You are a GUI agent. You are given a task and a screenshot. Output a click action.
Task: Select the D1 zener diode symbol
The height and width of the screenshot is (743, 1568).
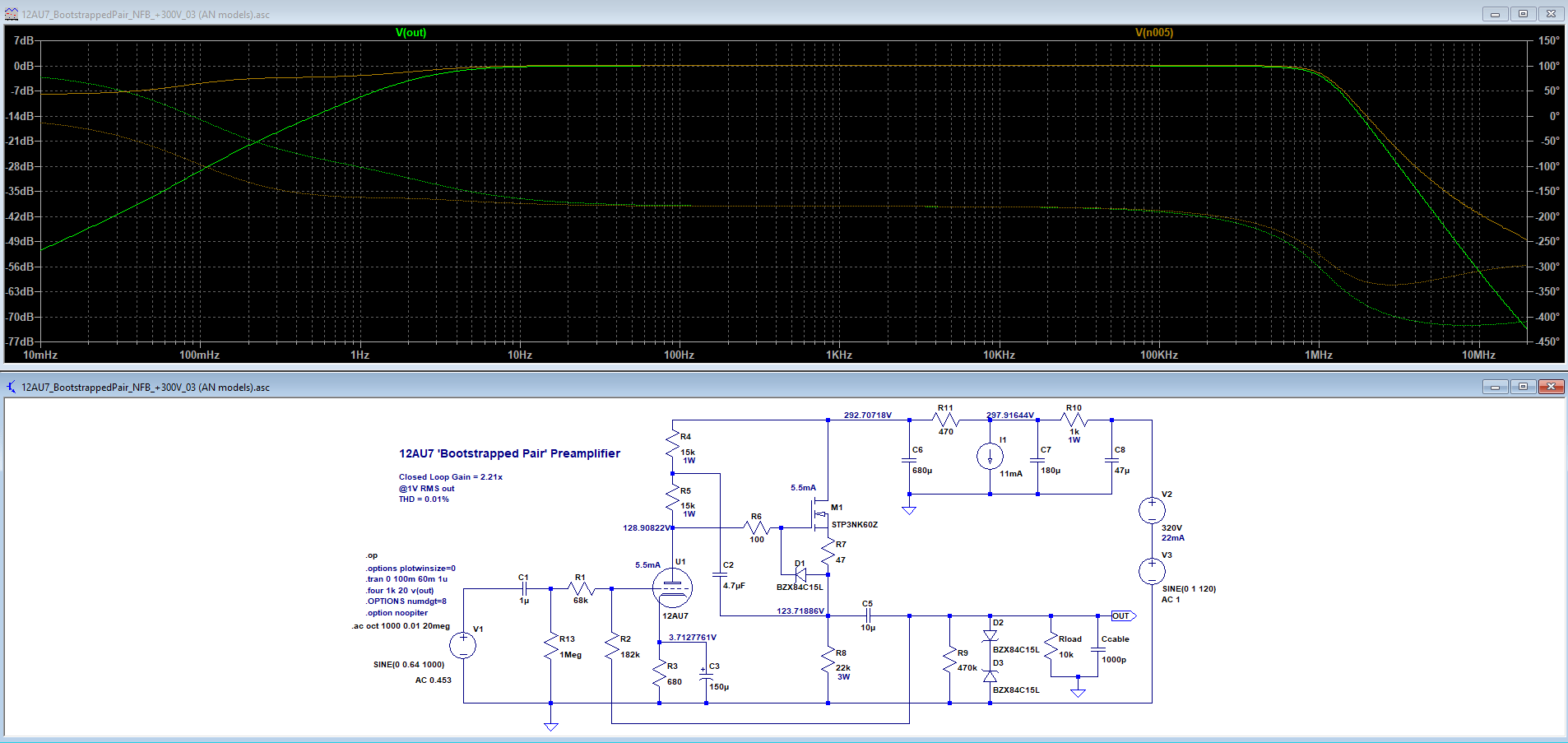pos(800,574)
